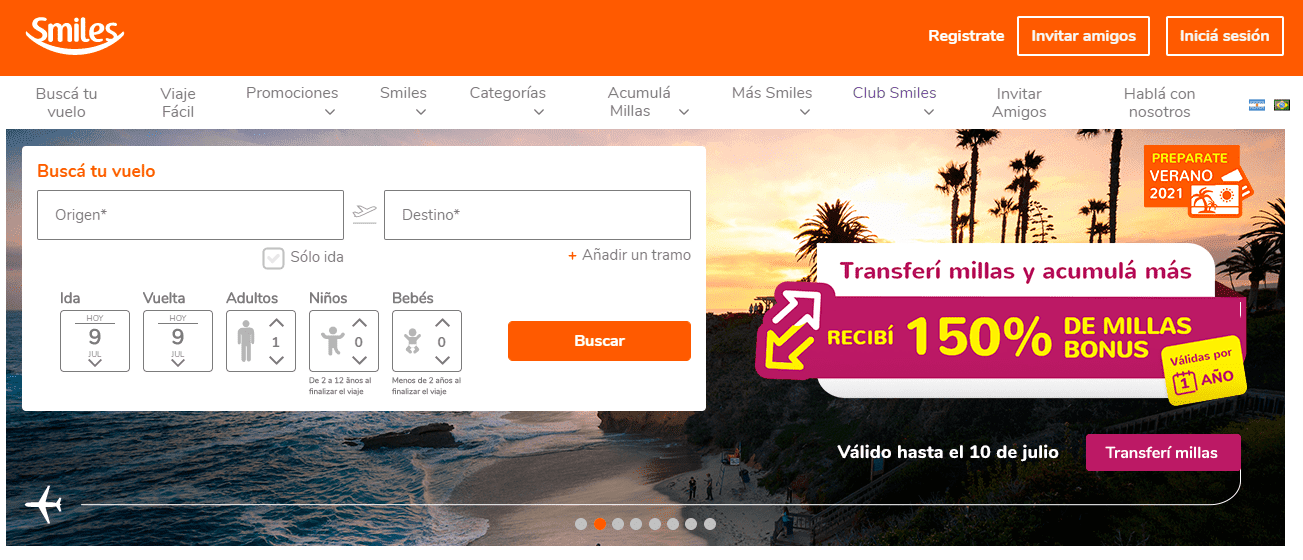Image resolution: width=1303 pixels, height=560 pixels.
Task: Click the adult person icon
Action: (x=246, y=340)
